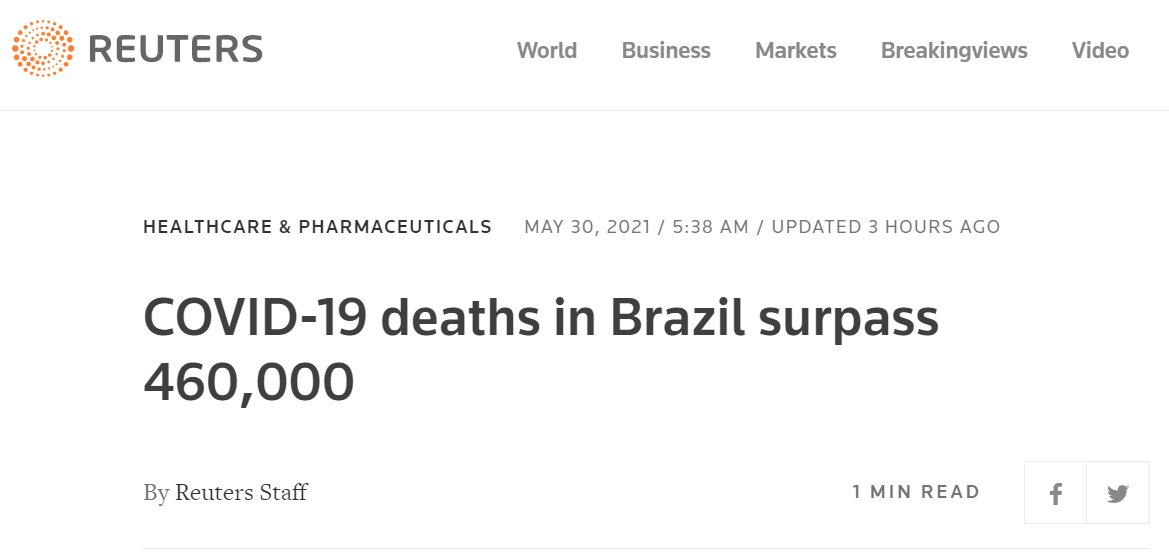Open Healthcare & Pharmaceuticals category link
The image size is (1169, 560).
tap(317, 227)
